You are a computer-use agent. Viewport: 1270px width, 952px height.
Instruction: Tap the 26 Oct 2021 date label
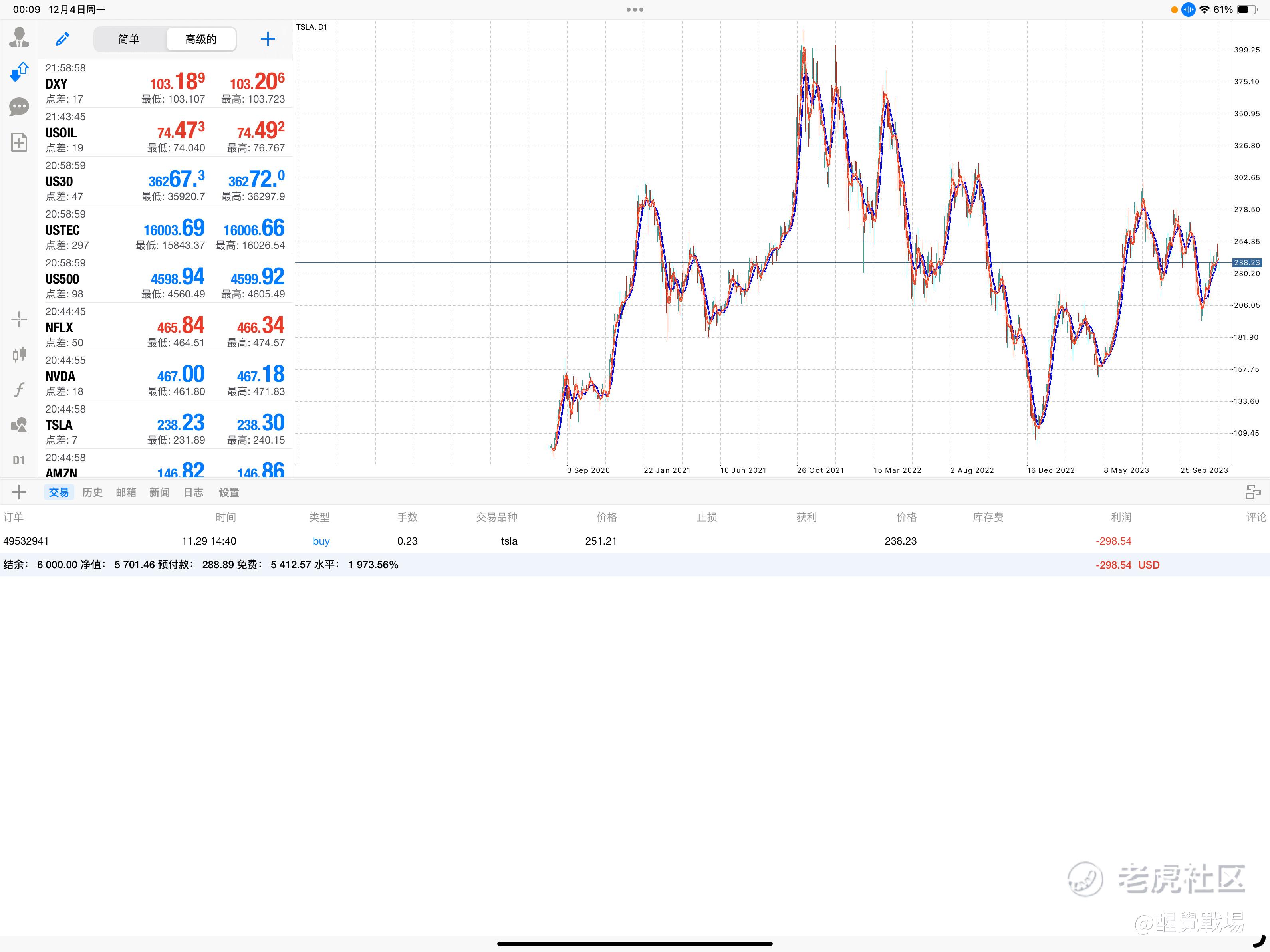820,470
